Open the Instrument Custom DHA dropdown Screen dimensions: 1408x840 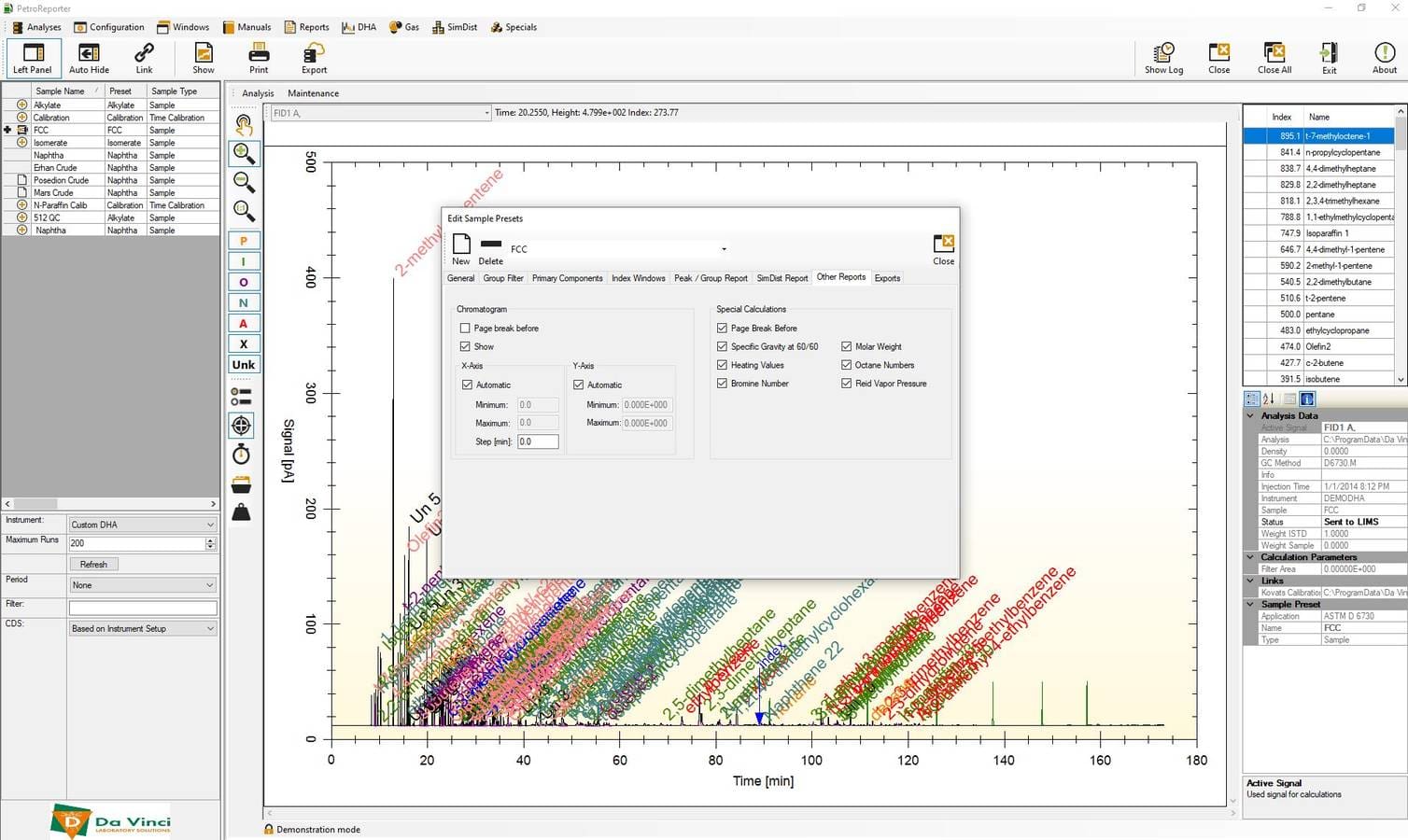(143, 525)
